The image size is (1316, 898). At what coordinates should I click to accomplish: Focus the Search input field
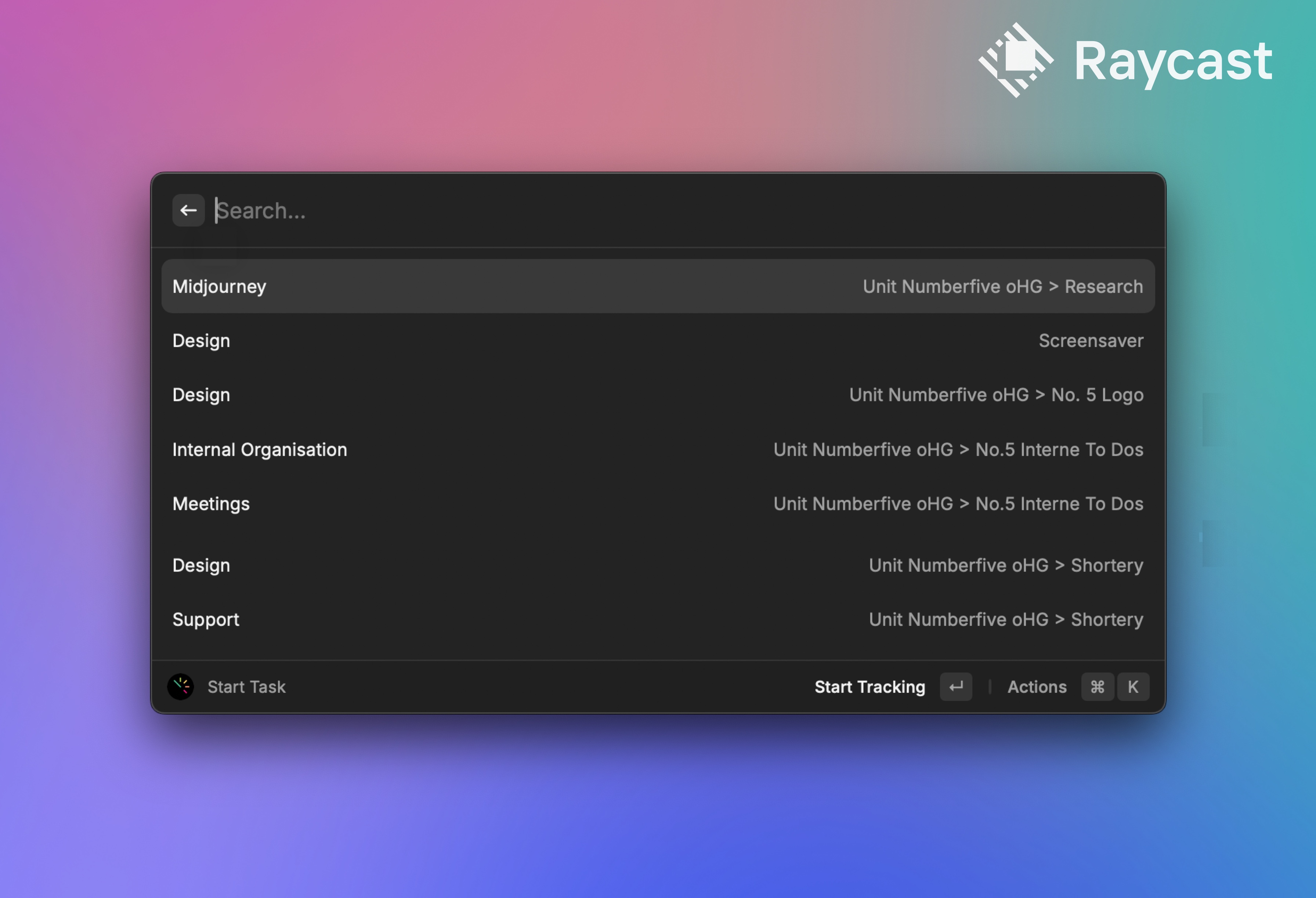(680, 211)
